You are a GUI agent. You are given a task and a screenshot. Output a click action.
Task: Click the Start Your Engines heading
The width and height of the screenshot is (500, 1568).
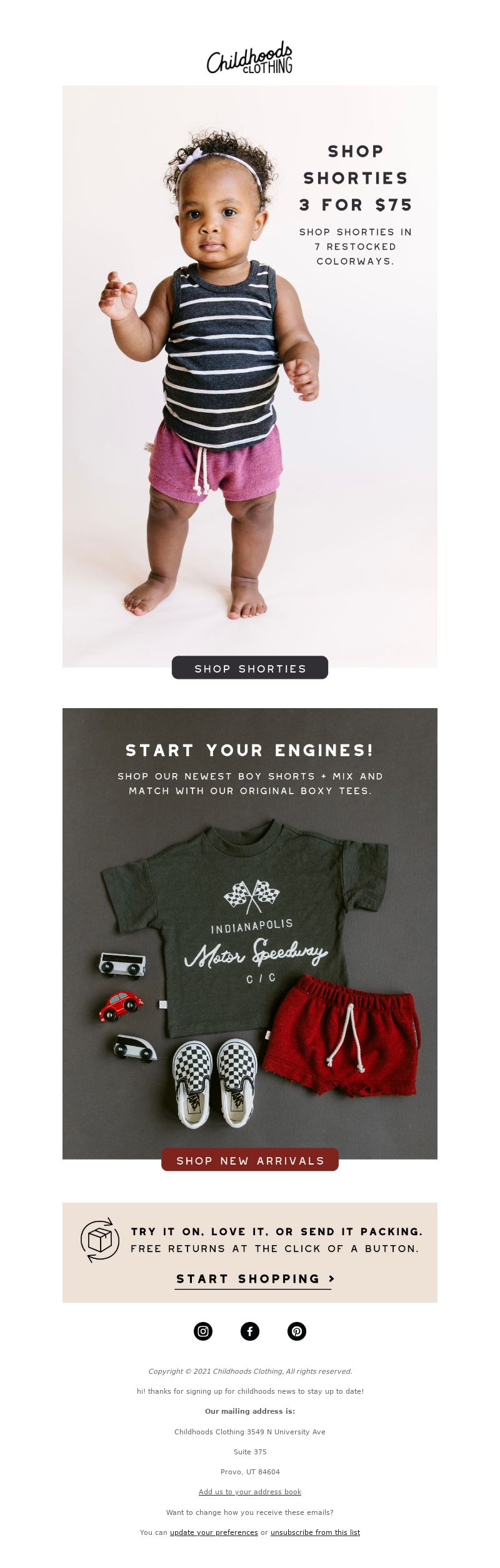(250, 750)
